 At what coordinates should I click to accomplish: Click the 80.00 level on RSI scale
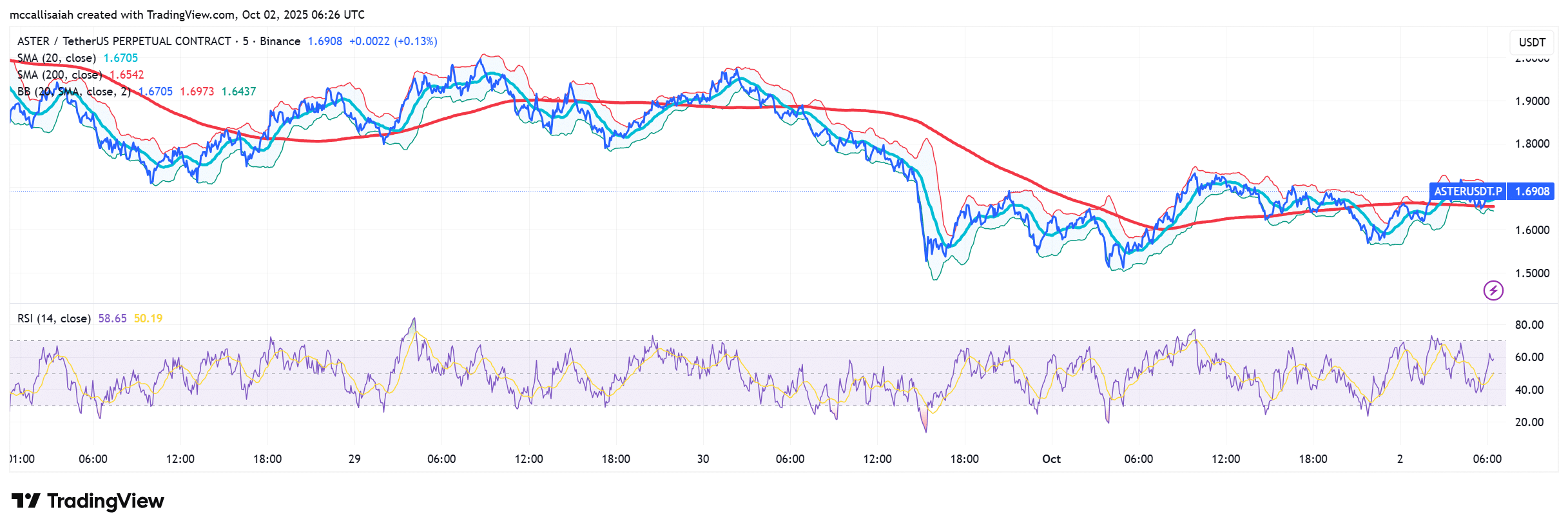[1529, 325]
